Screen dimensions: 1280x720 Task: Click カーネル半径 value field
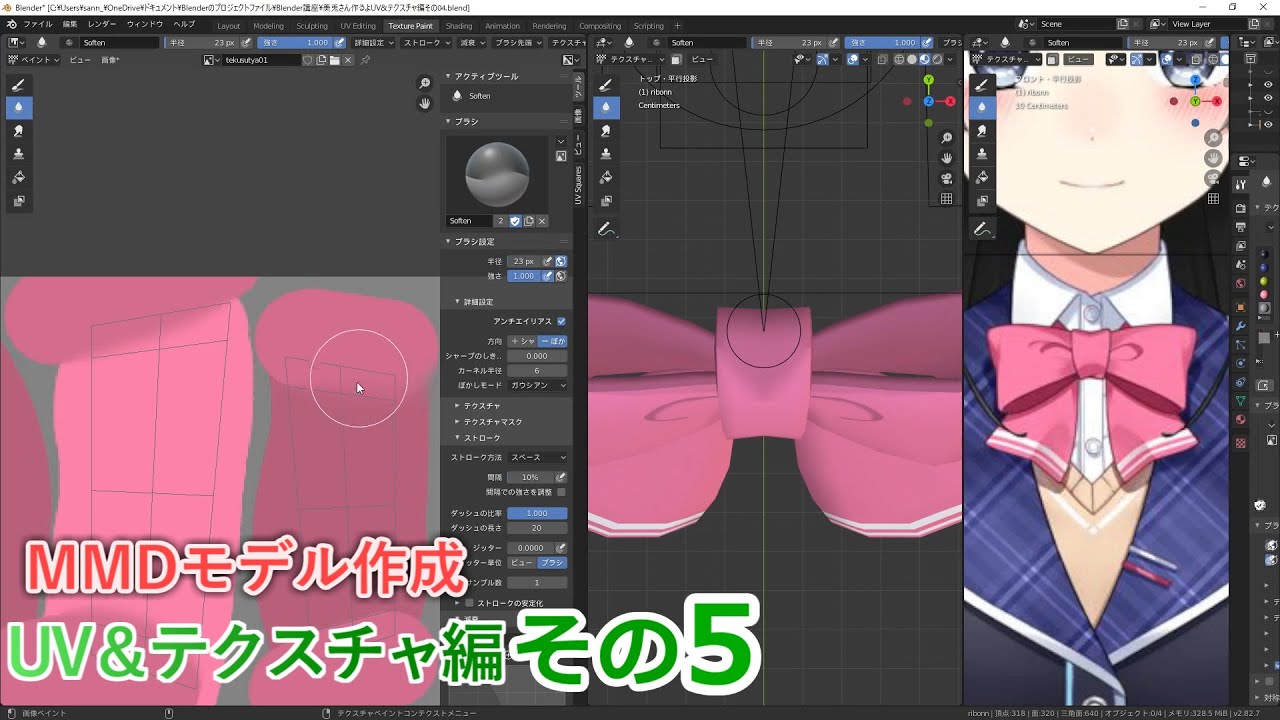pyautogui.click(x=538, y=370)
